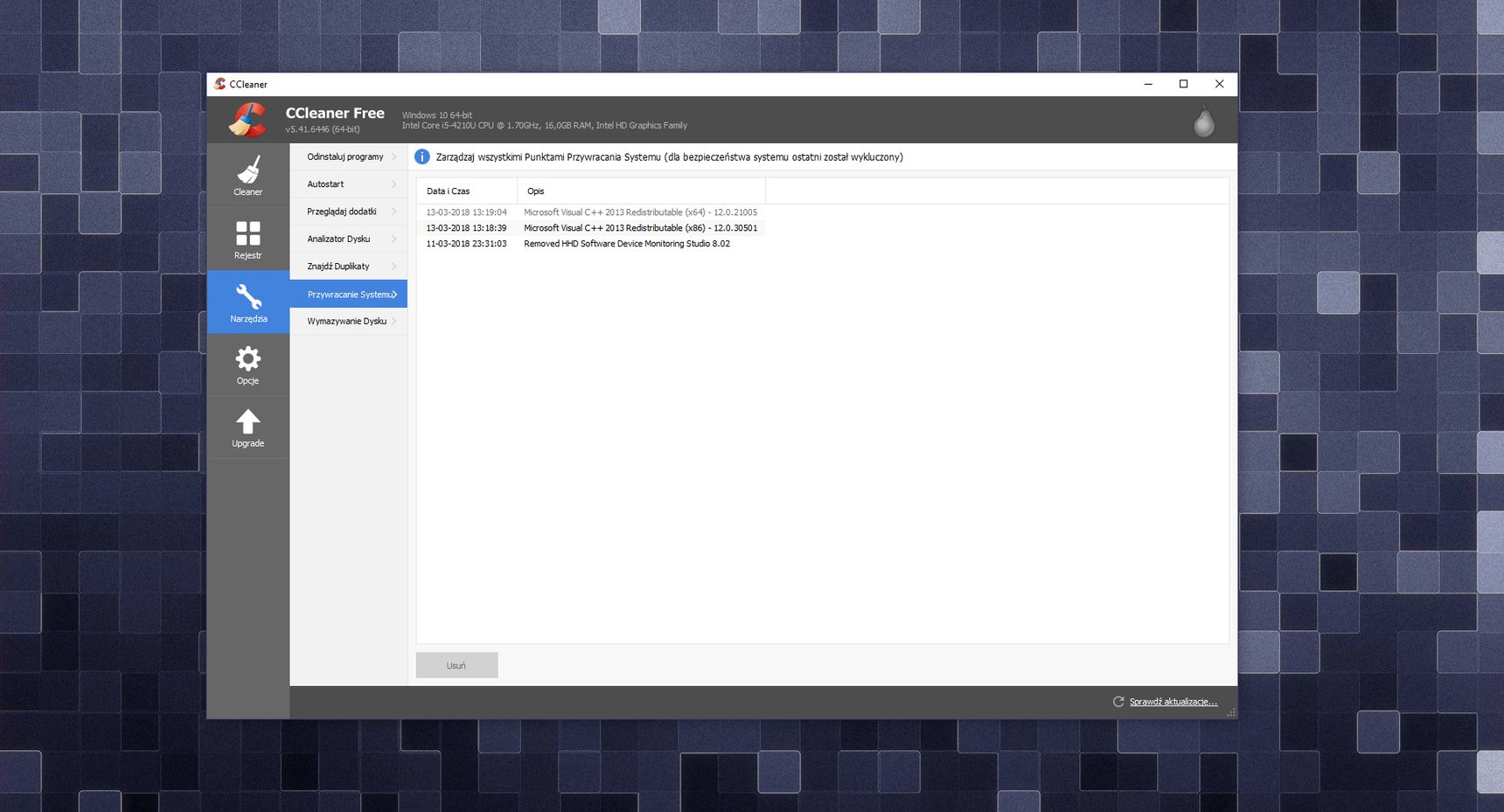The height and width of the screenshot is (812, 1504).
Task: Click the CCleaner title bar app icon
Action: [x=219, y=84]
